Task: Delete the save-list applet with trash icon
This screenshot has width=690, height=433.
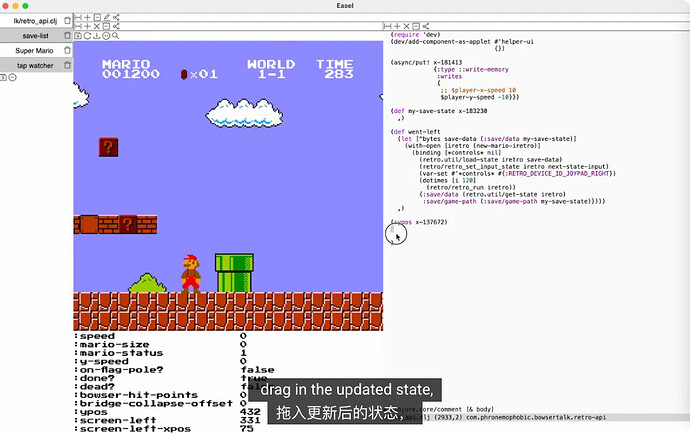Action: click(67, 35)
